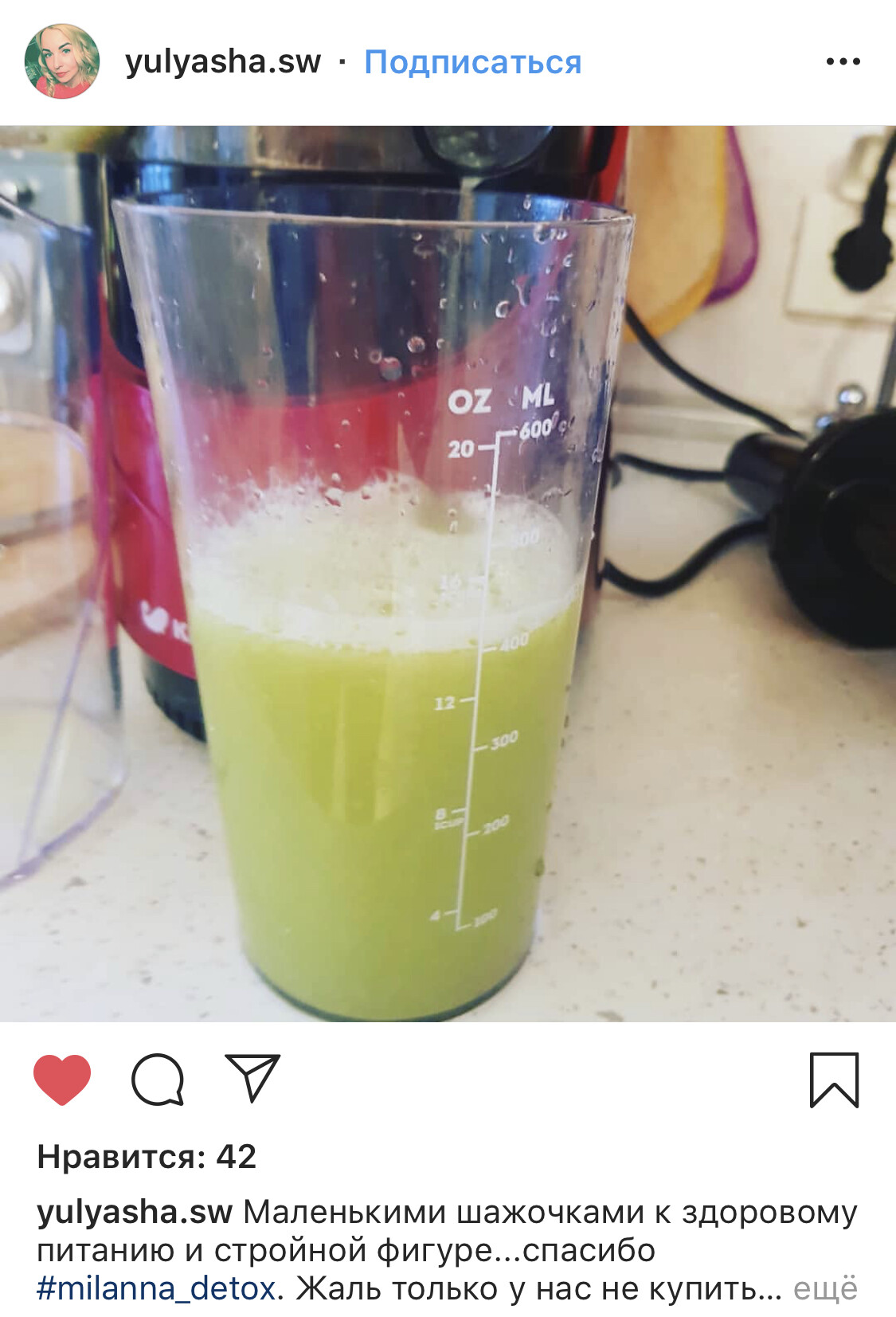Tap the 12 OZ scale marking
The image size is (896, 1317).
(444, 703)
